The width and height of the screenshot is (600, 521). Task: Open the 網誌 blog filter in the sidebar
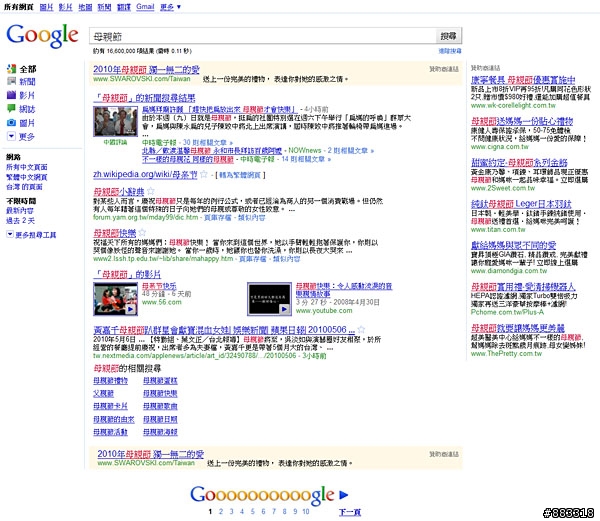tap(27, 109)
